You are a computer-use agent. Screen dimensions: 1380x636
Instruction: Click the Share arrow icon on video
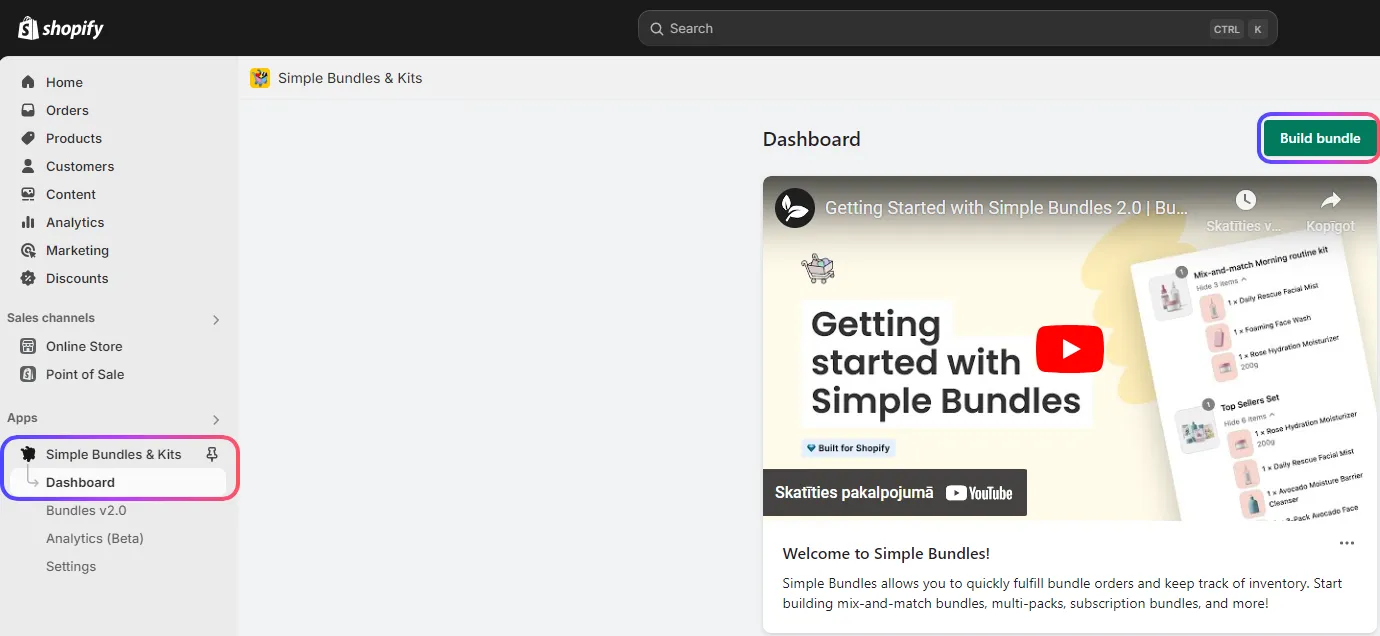1330,200
